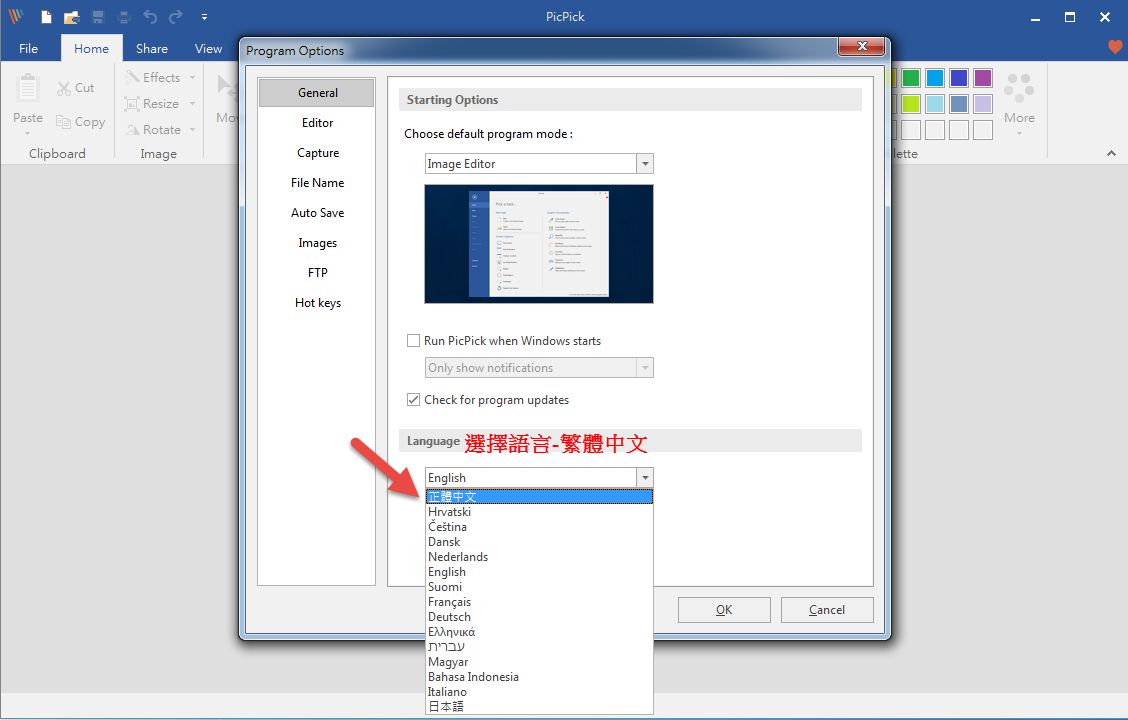
Task: Switch to the Home ribbon tab
Action: [x=91, y=48]
